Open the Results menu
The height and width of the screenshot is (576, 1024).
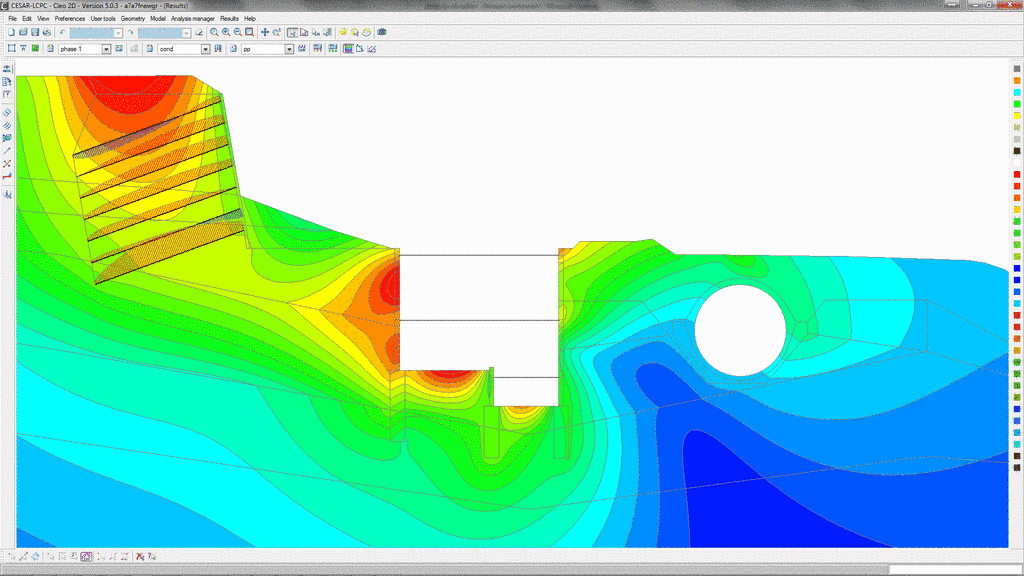(230, 18)
